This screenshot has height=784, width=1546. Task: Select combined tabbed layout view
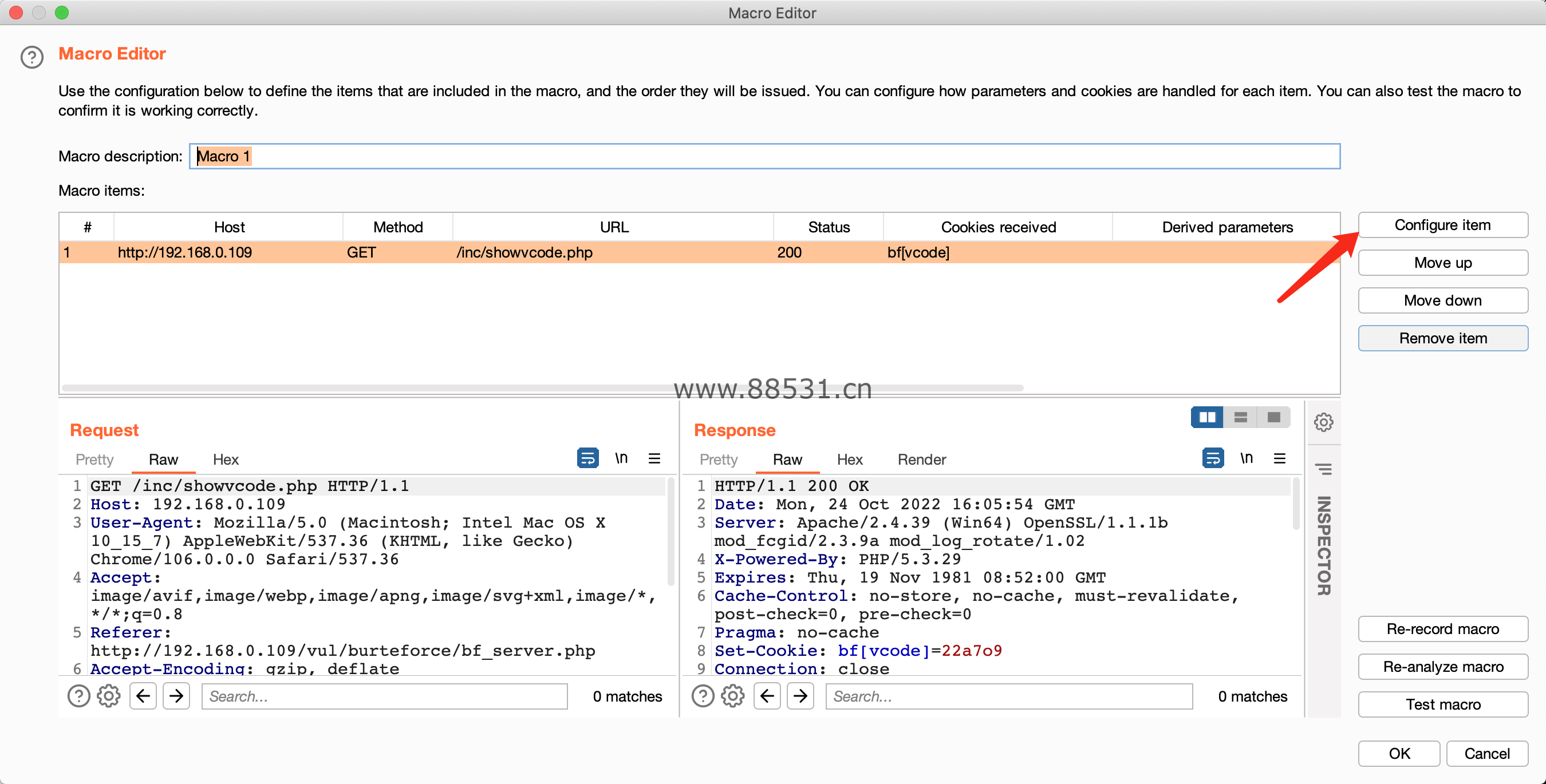pos(1273,417)
